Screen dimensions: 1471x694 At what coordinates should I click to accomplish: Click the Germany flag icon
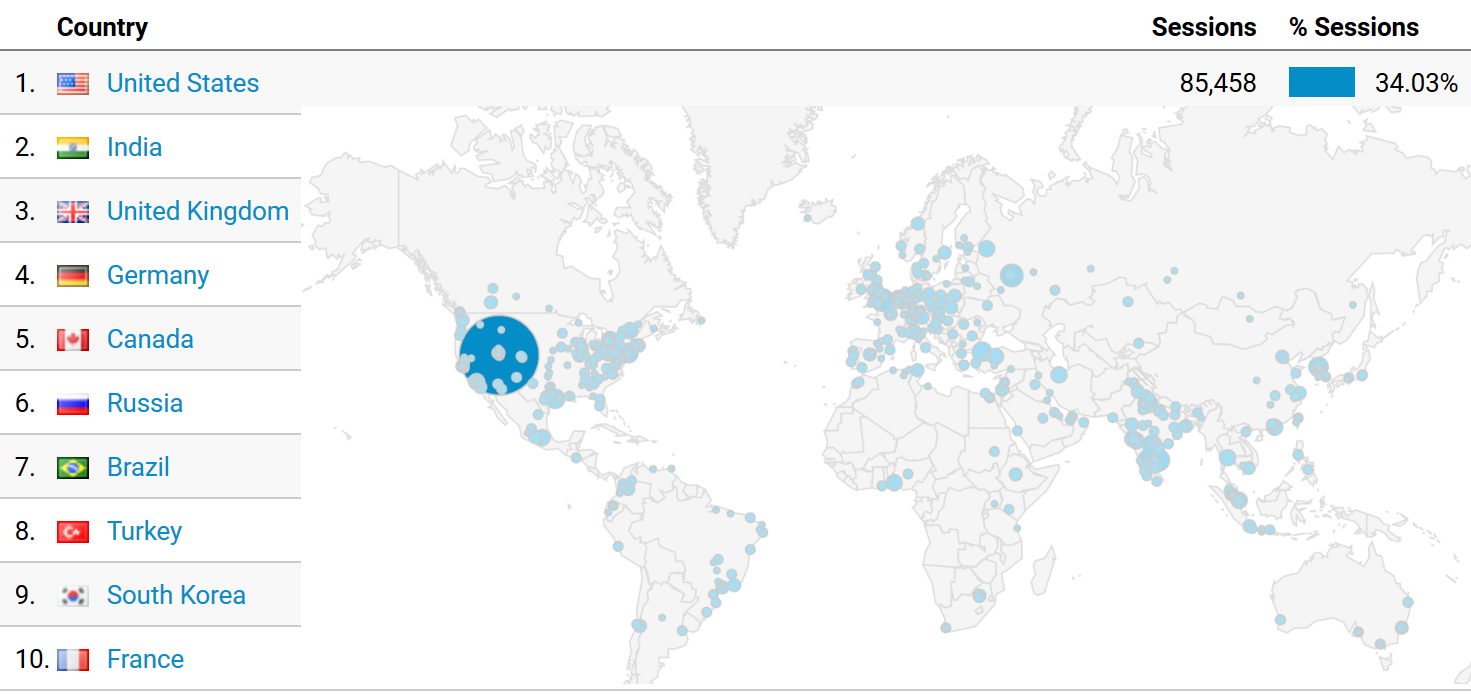pyautogui.click(x=73, y=276)
